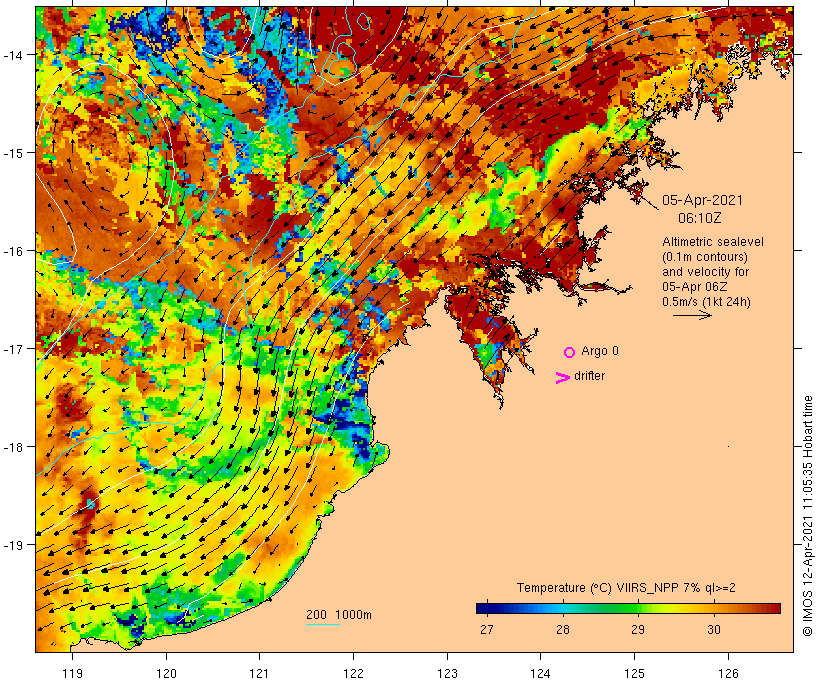
Task: Click the '(0.1m contours)' caption line
Action: [x=705, y=257]
